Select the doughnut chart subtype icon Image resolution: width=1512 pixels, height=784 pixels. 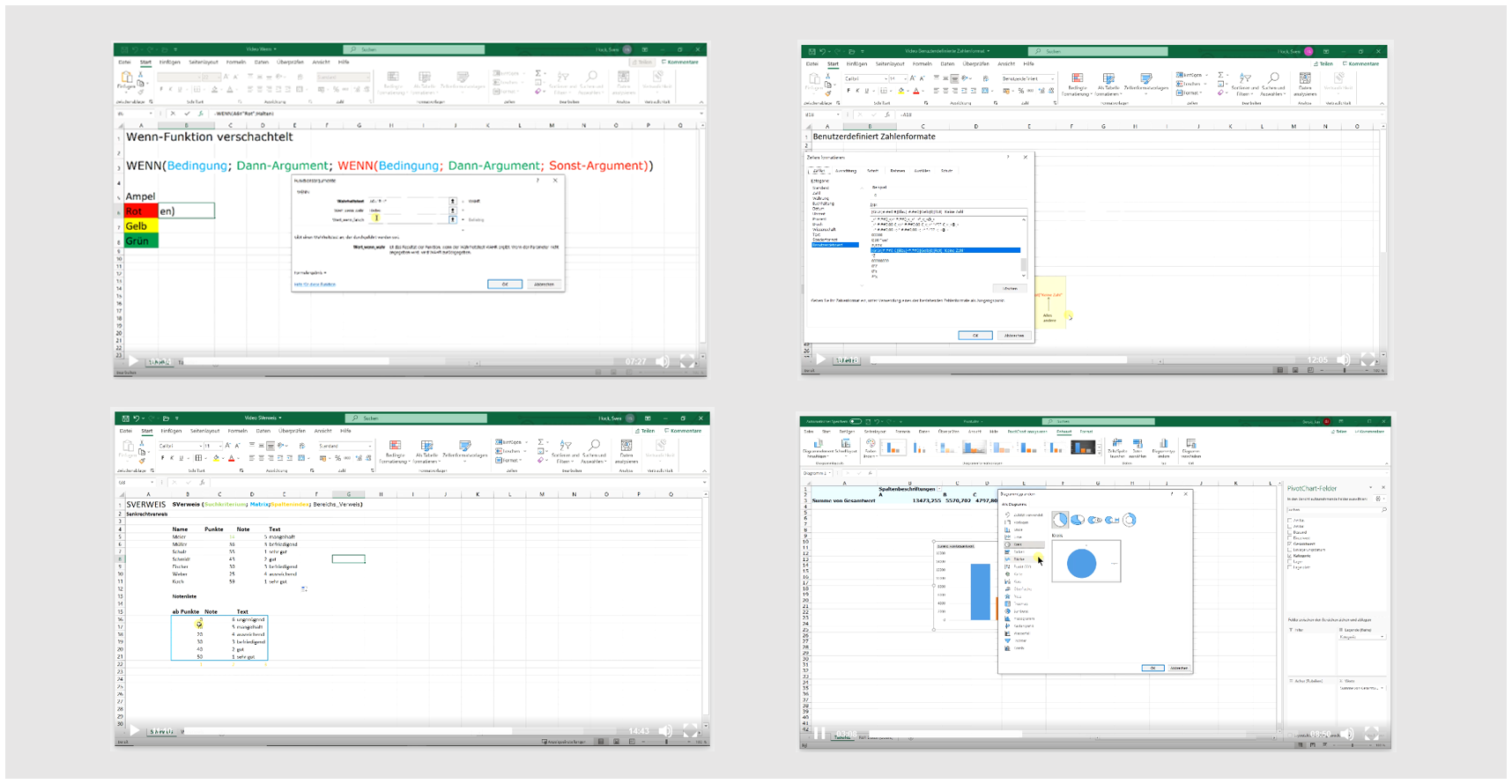1130,520
